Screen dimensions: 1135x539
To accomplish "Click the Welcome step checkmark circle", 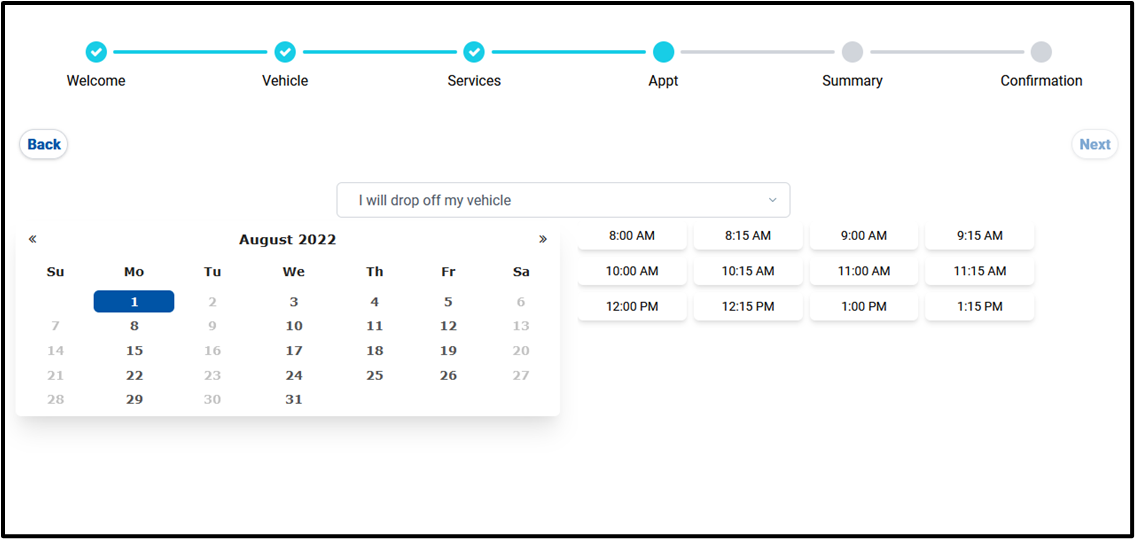I will pos(96,52).
